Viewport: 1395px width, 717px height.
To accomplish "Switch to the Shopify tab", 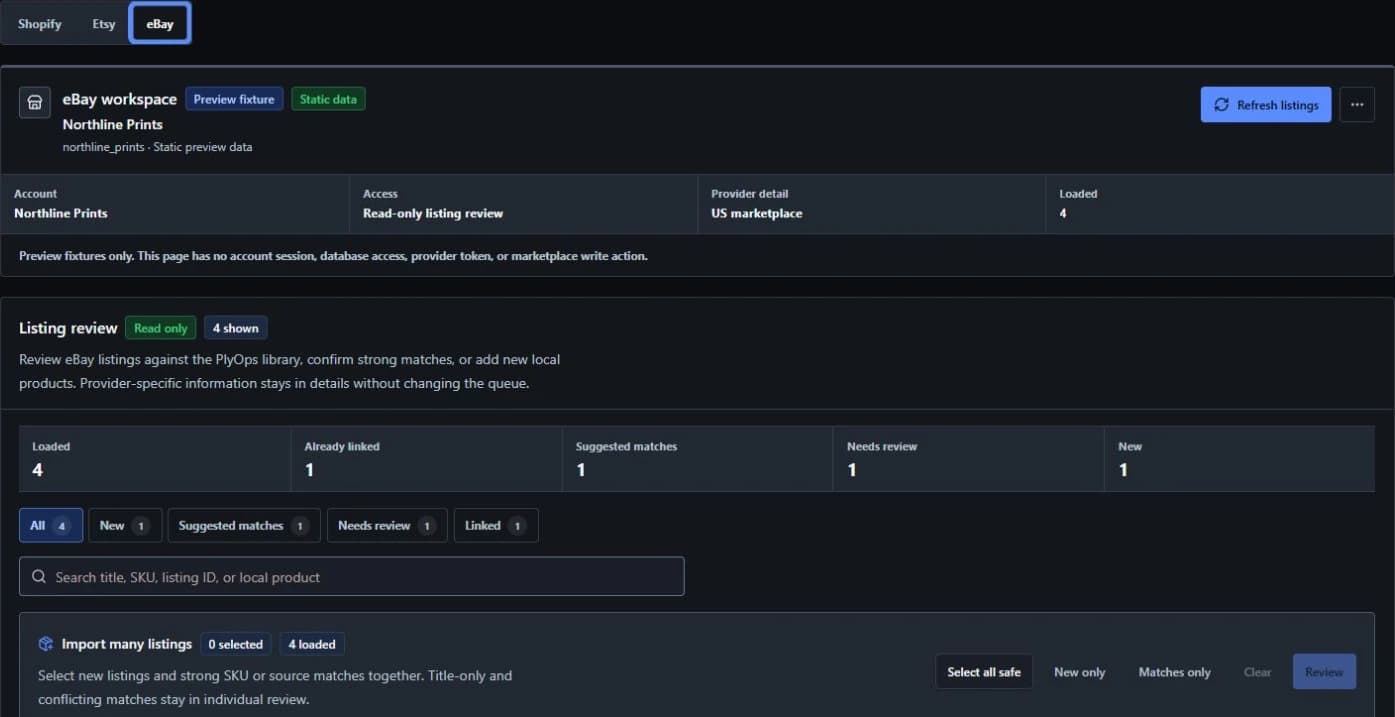I will [40, 24].
